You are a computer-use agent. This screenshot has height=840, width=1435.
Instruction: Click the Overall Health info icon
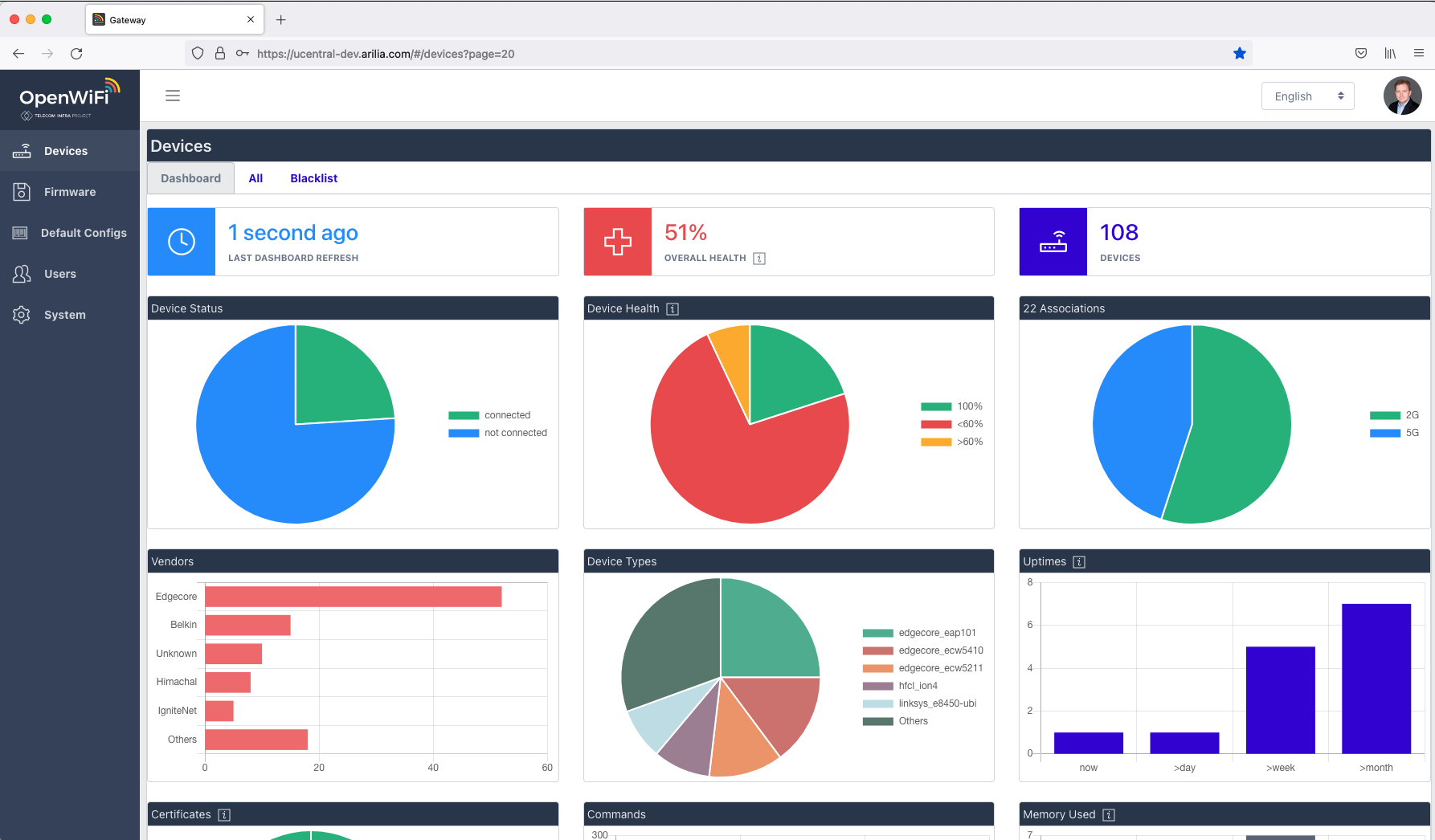coord(759,259)
